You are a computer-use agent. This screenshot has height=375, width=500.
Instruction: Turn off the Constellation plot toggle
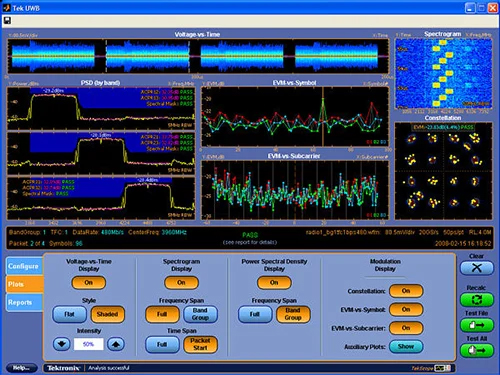tap(406, 291)
